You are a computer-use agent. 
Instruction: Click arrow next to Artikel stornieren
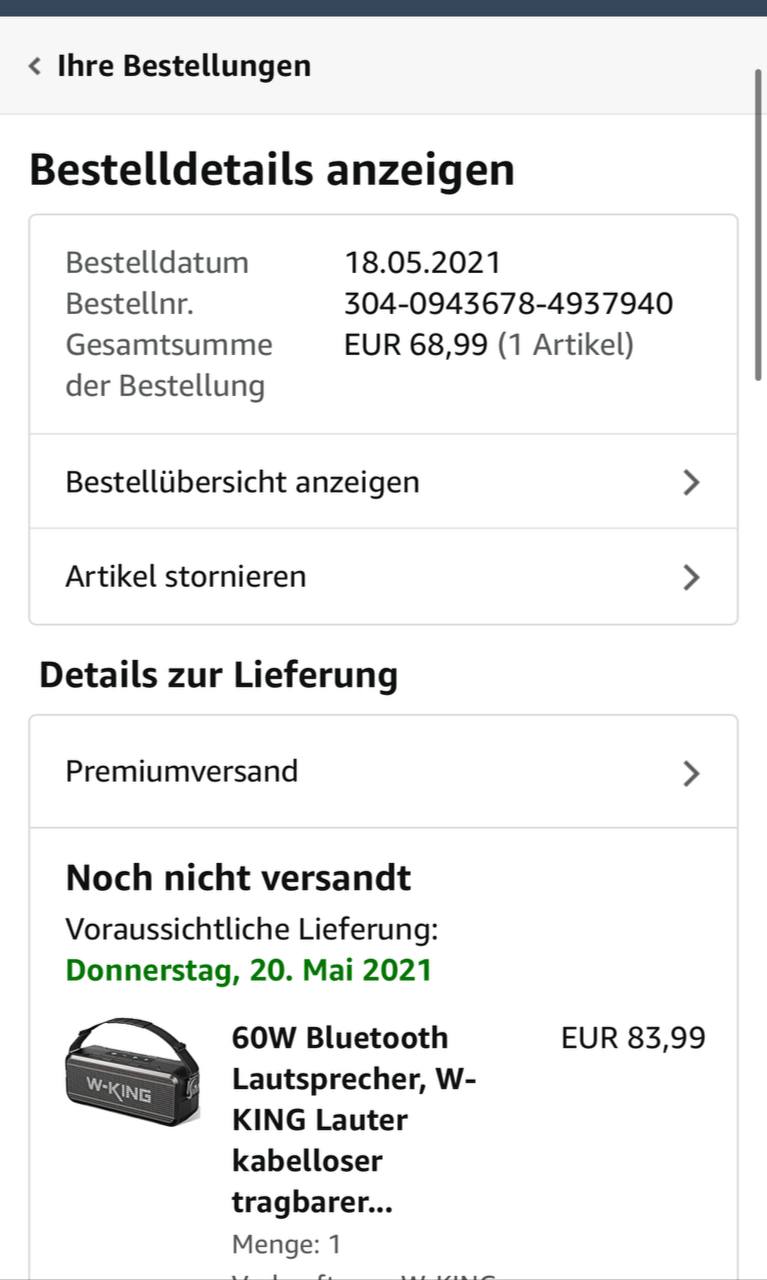691,577
